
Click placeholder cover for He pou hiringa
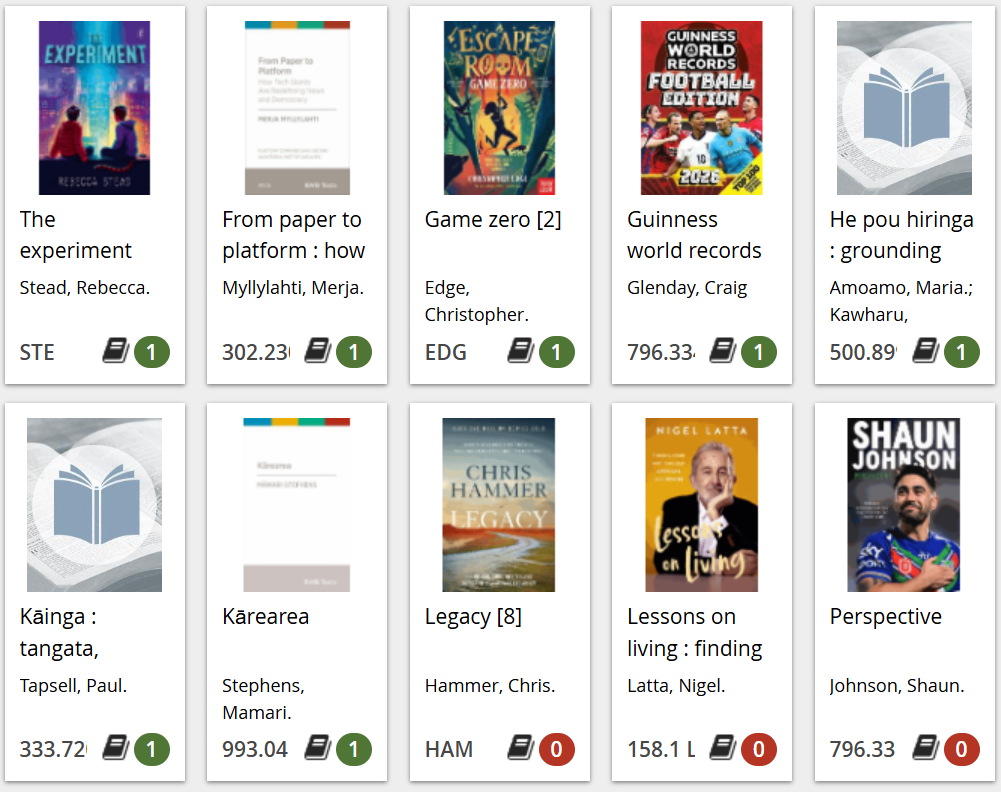tap(904, 108)
